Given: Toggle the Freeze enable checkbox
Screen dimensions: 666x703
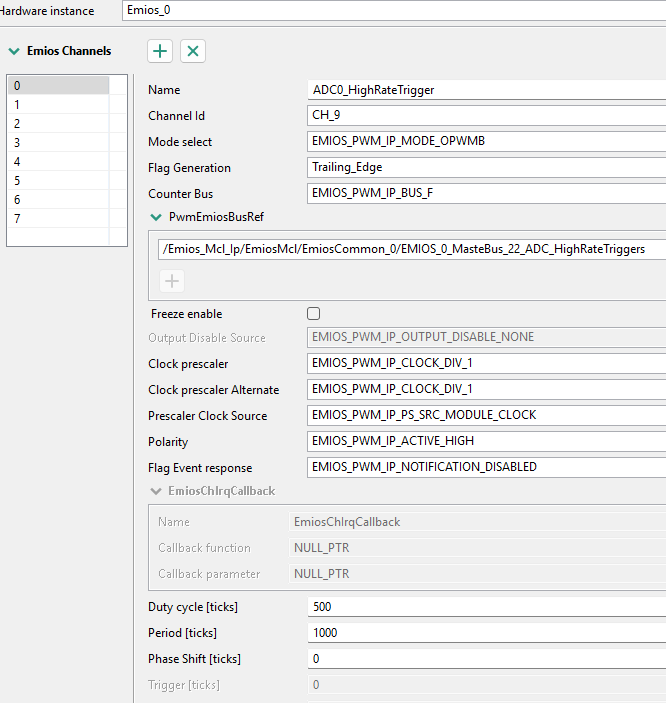Looking at the screenshot, I should click(x=314, y=313).
